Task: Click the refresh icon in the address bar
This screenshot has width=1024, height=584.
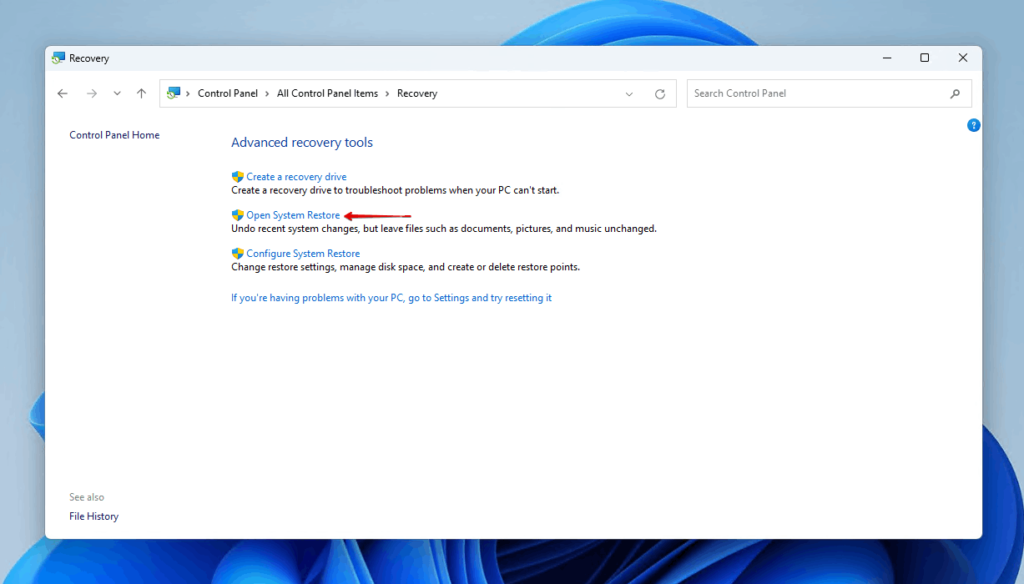Action: pyautogui.click(x=660, y=93)
